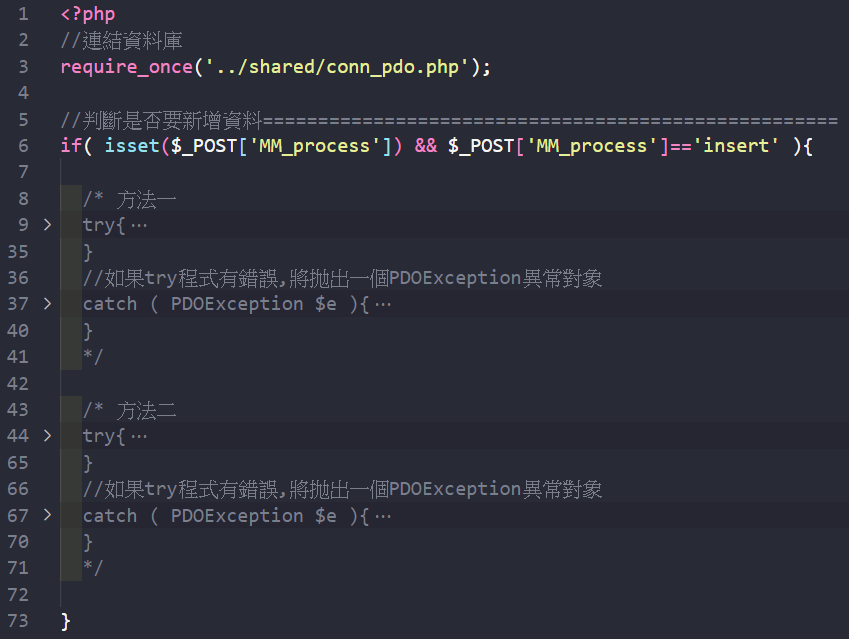
Task: Place cursor on require_once keyword
Action: coord(126,67)
